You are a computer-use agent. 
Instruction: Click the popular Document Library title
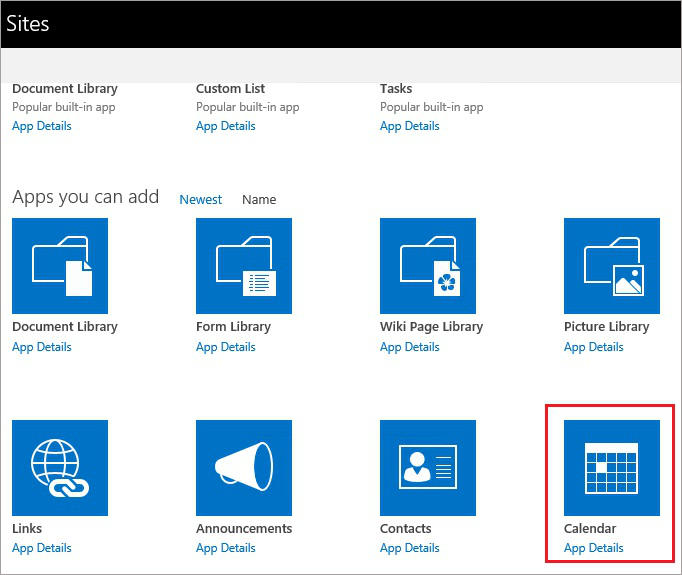coord(65,89)
